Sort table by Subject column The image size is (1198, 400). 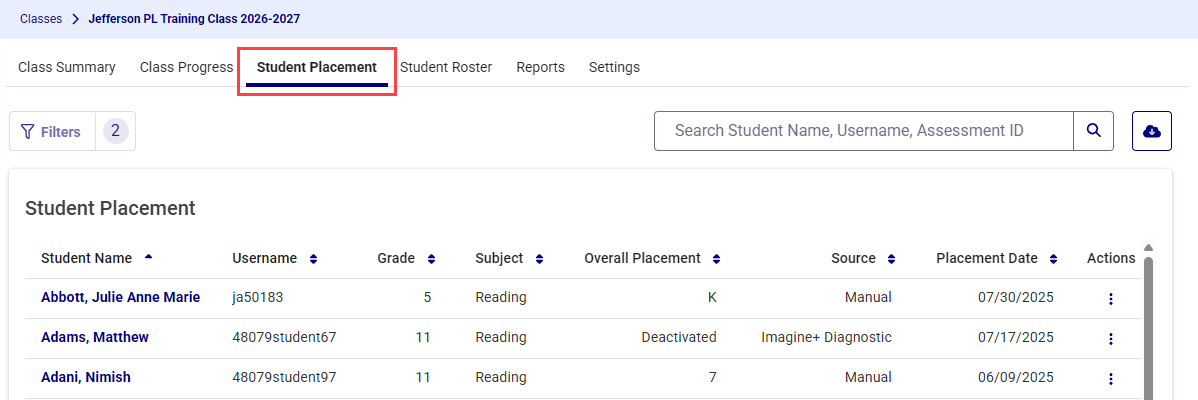[539, 259]
